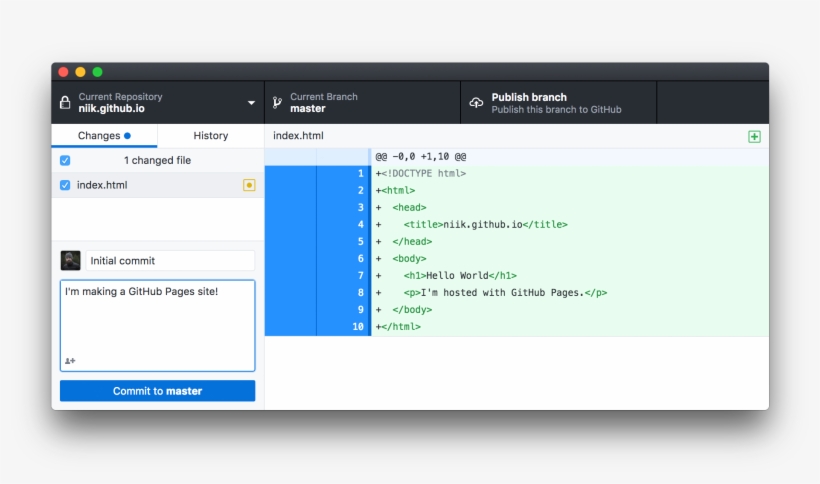Click the lock icon beside Current Repository
This screenshot has width=820, height=484.
(65, 102)
